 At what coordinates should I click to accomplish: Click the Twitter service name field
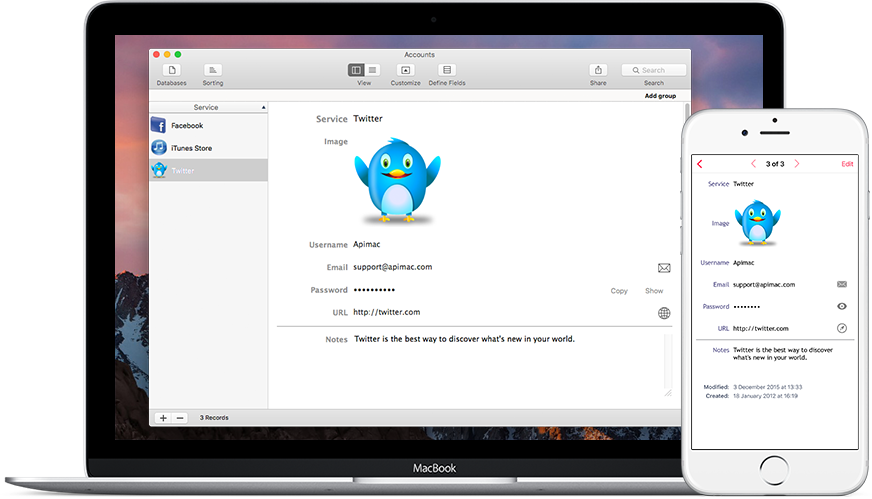tap(368, 118)
